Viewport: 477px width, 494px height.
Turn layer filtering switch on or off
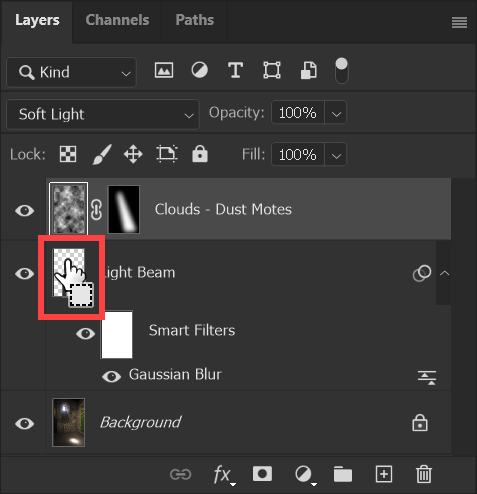coord(341,71)
